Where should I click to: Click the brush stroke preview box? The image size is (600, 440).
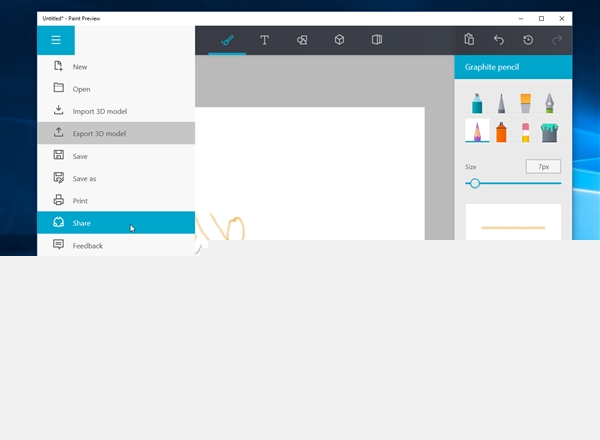[513, 222]
